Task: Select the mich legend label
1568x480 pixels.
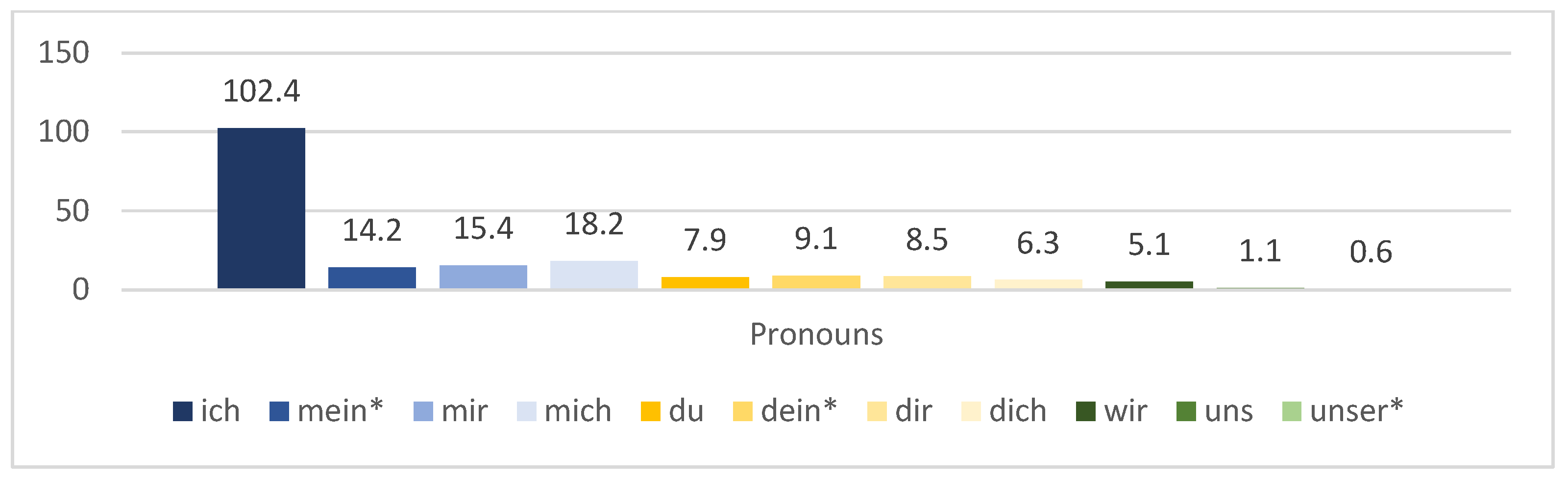Action: (578, 411)
